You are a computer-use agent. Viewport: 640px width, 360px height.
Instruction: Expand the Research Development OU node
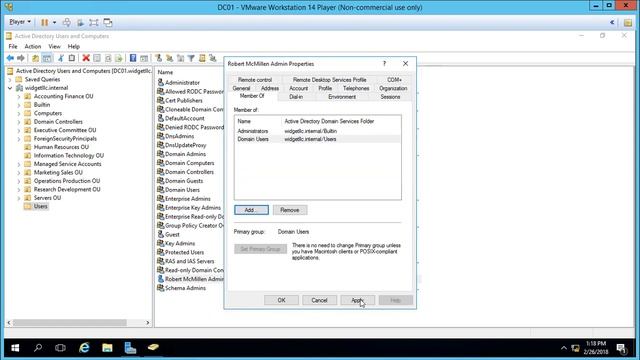coord(19,190)
